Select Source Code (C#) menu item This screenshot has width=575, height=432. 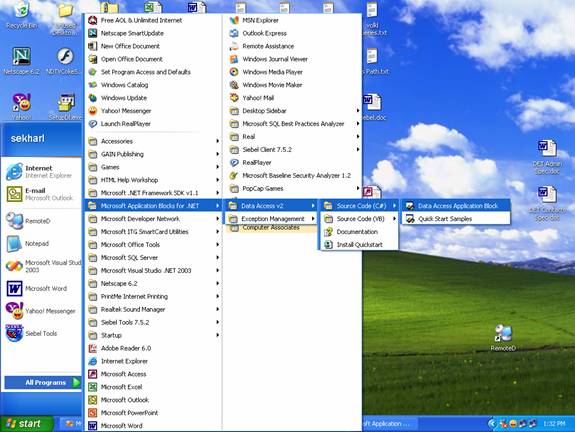359,206
